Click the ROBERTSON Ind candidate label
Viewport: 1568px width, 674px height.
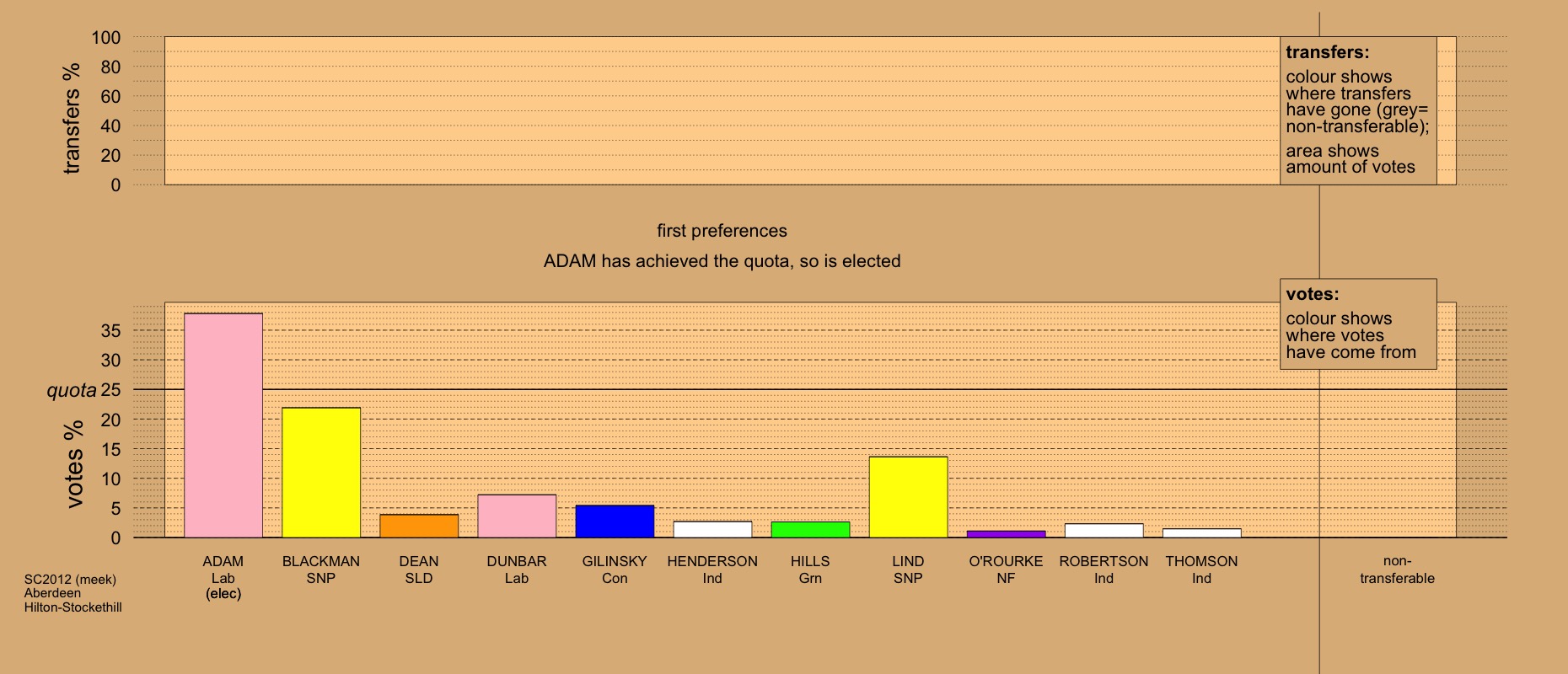pos(1104,570)
